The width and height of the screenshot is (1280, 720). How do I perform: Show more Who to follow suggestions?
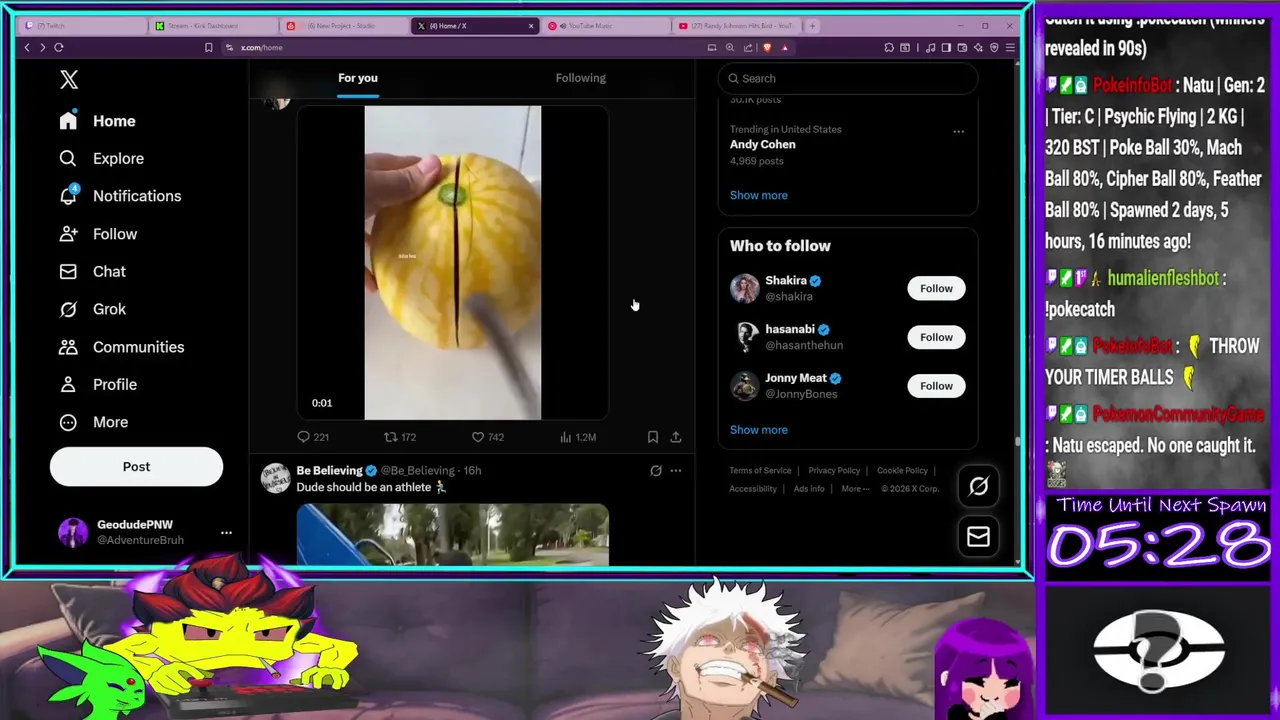(758, 430)
